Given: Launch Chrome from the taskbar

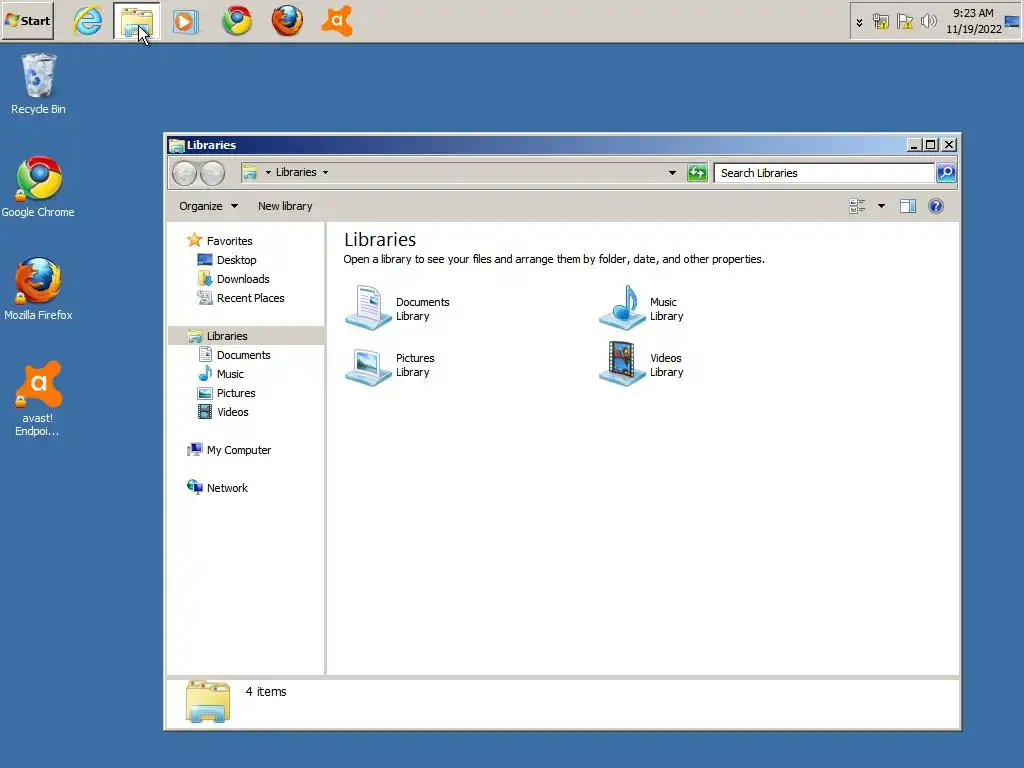Looking at the screenshot, I should tap(236, 21).
